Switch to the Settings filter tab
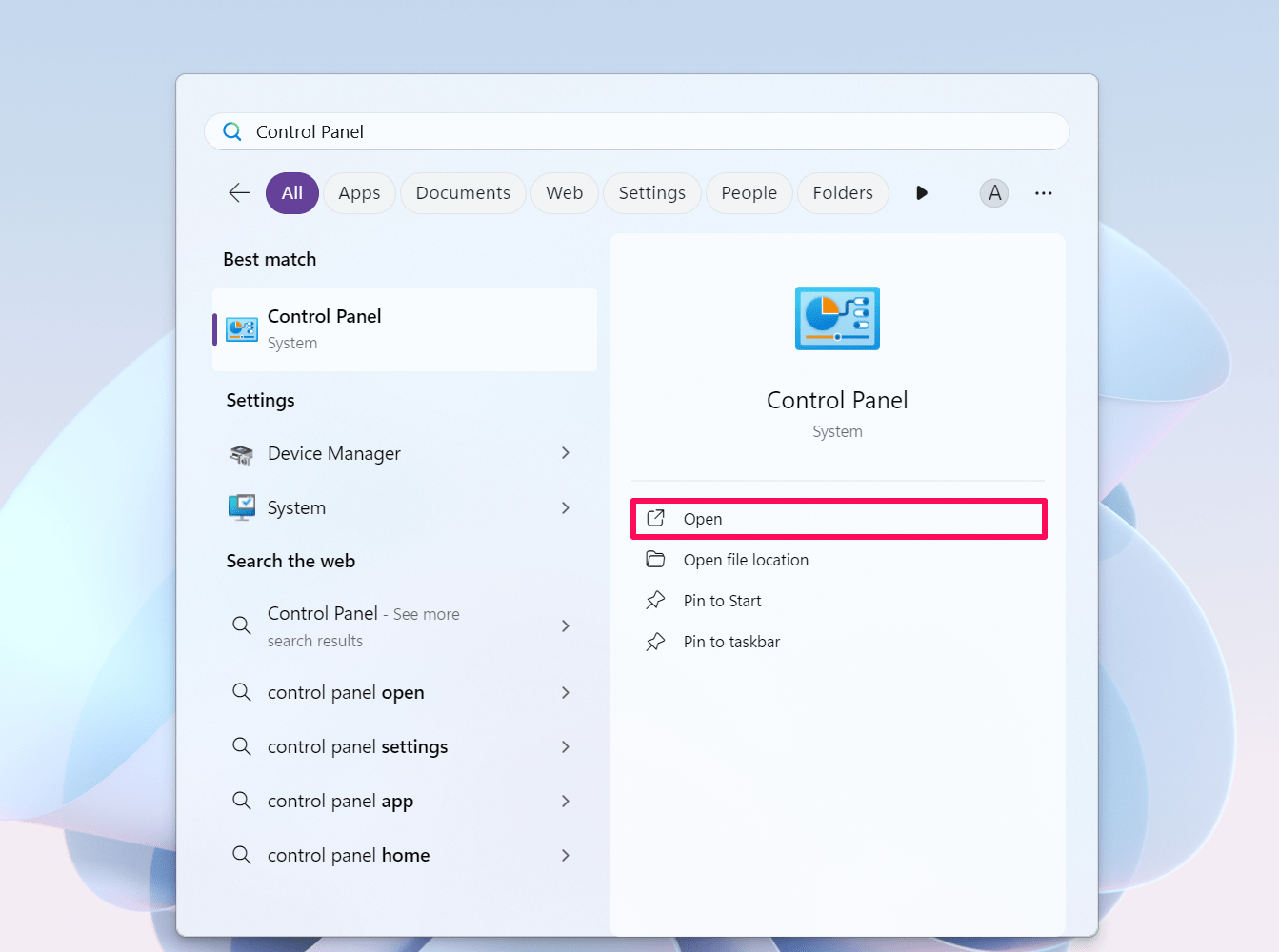 [652, 193]
